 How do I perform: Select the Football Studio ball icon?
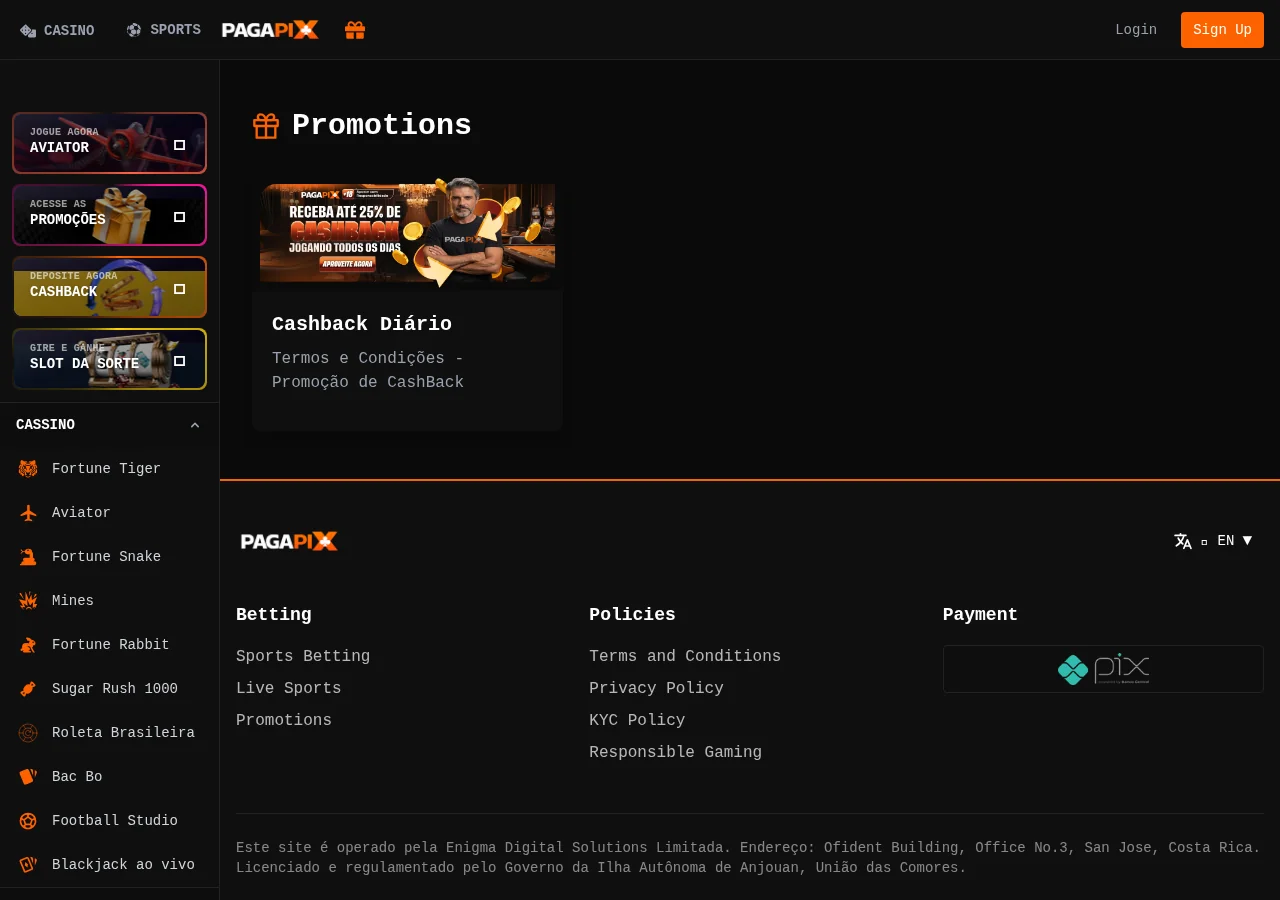point(28,821)
